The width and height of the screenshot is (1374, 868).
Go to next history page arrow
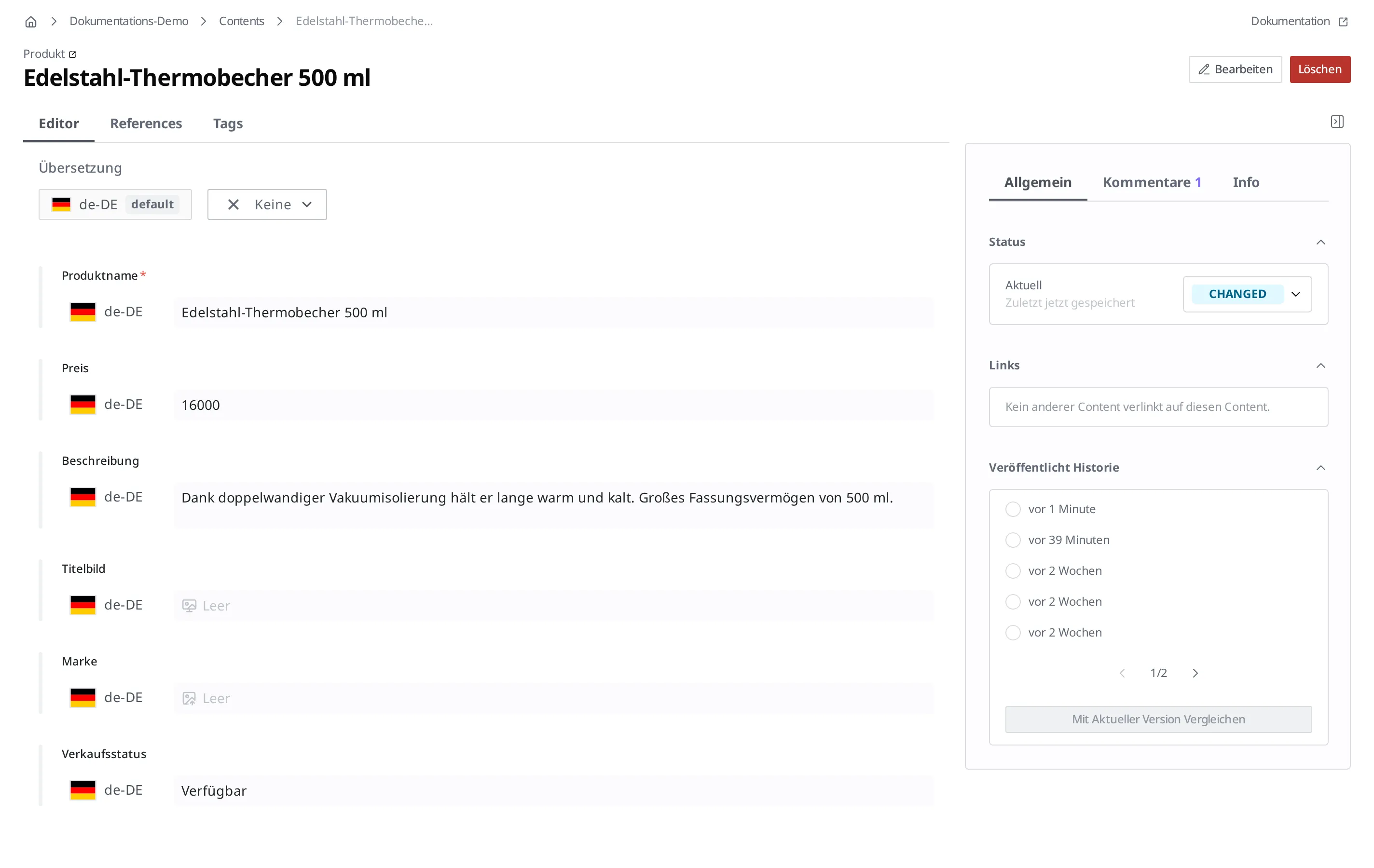(x=1195, y=673)
